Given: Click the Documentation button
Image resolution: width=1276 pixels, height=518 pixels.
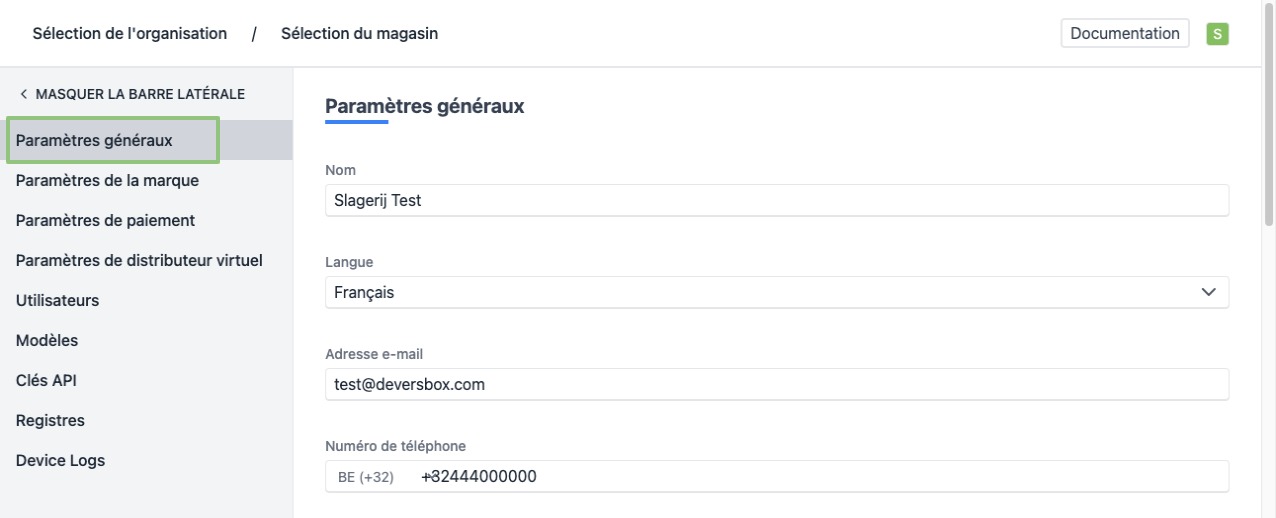Looking at the screenshot, I should tap(1124, 33).
